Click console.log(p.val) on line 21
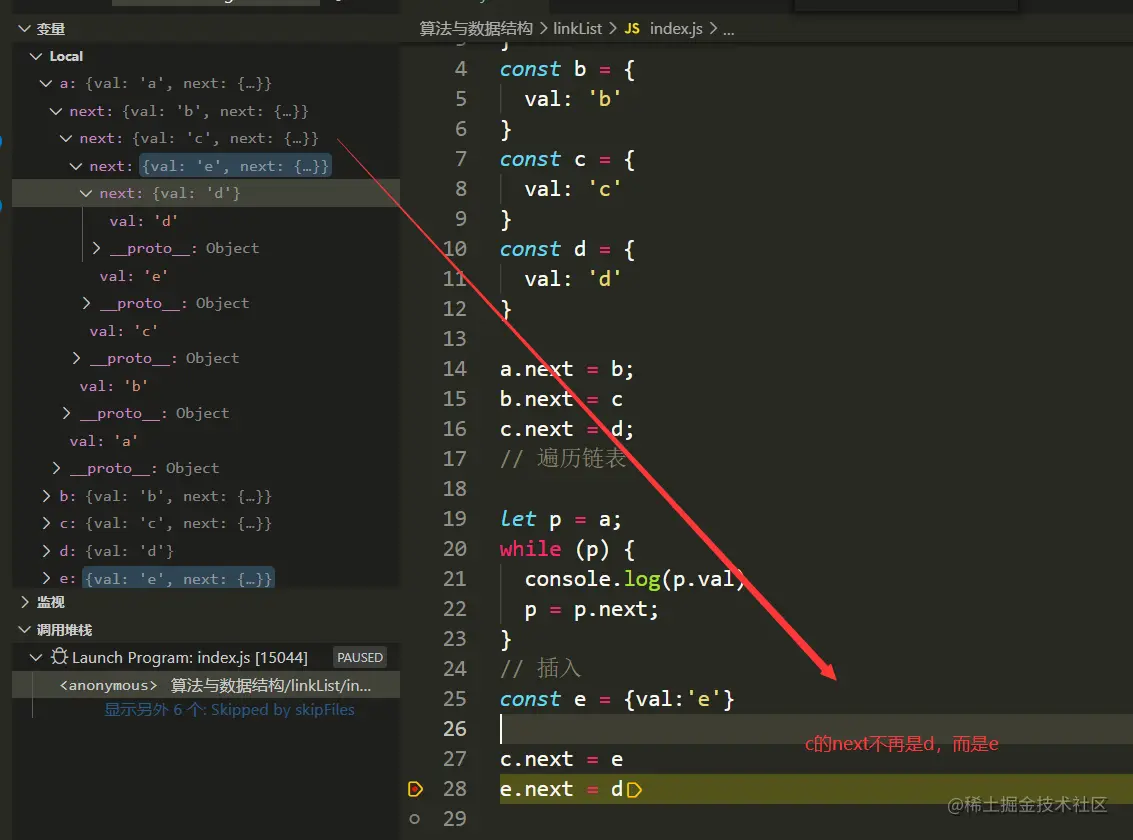The image size is (1133, 840). pyautogui.click(x=634, y=579)
